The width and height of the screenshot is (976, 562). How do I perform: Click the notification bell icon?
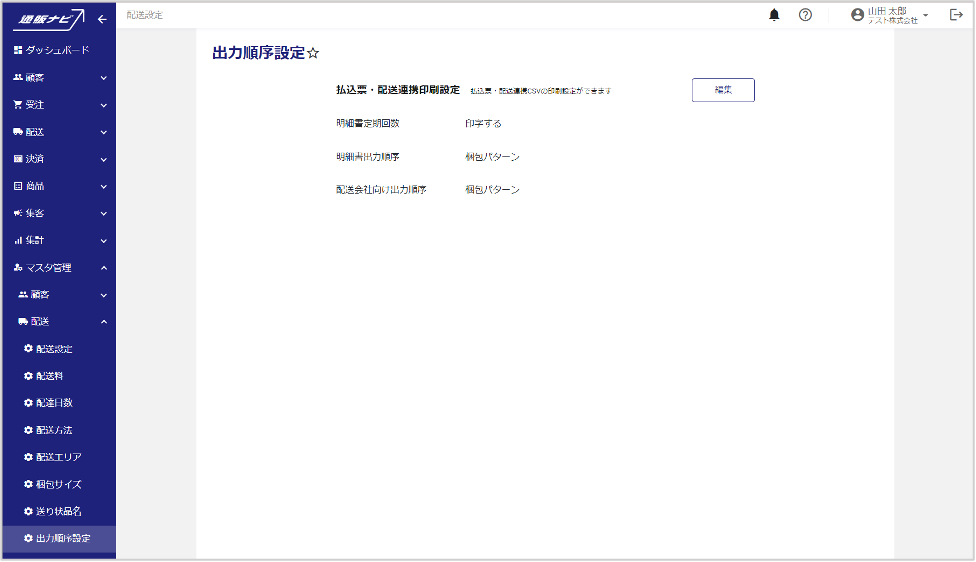pyautogui.click(x=774, y=15)
